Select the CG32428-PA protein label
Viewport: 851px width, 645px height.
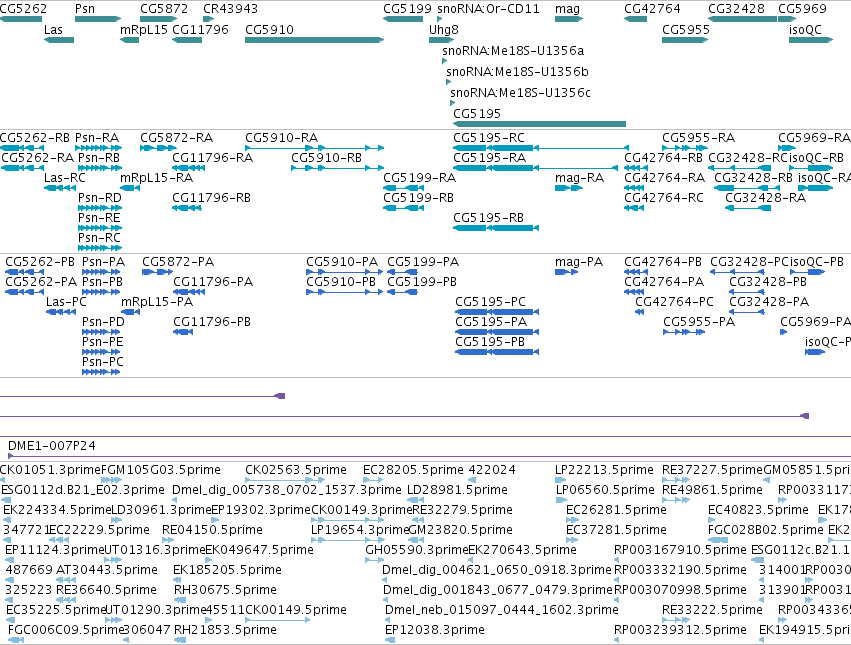tap(769, 302)
